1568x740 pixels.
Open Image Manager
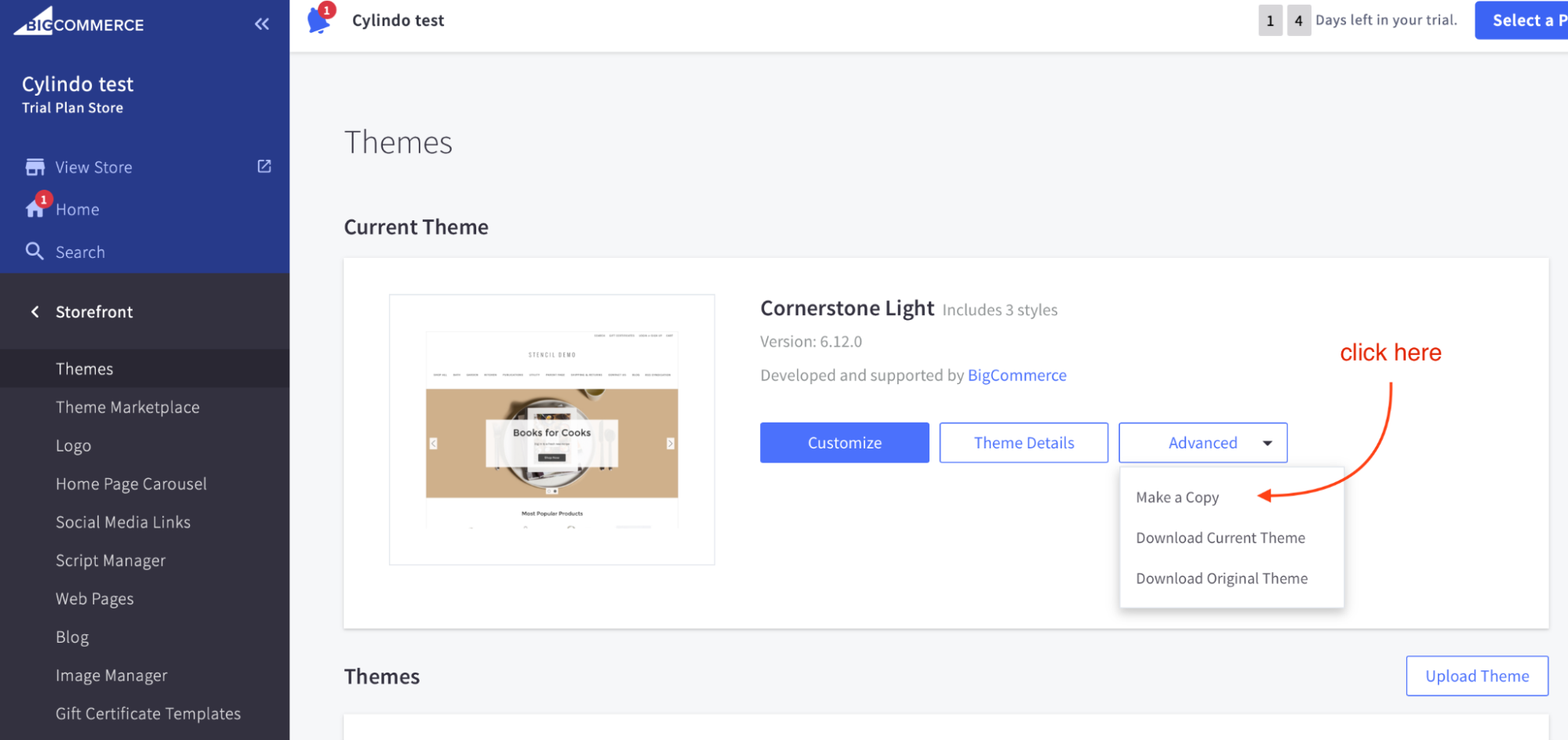(x=111, y=676)
